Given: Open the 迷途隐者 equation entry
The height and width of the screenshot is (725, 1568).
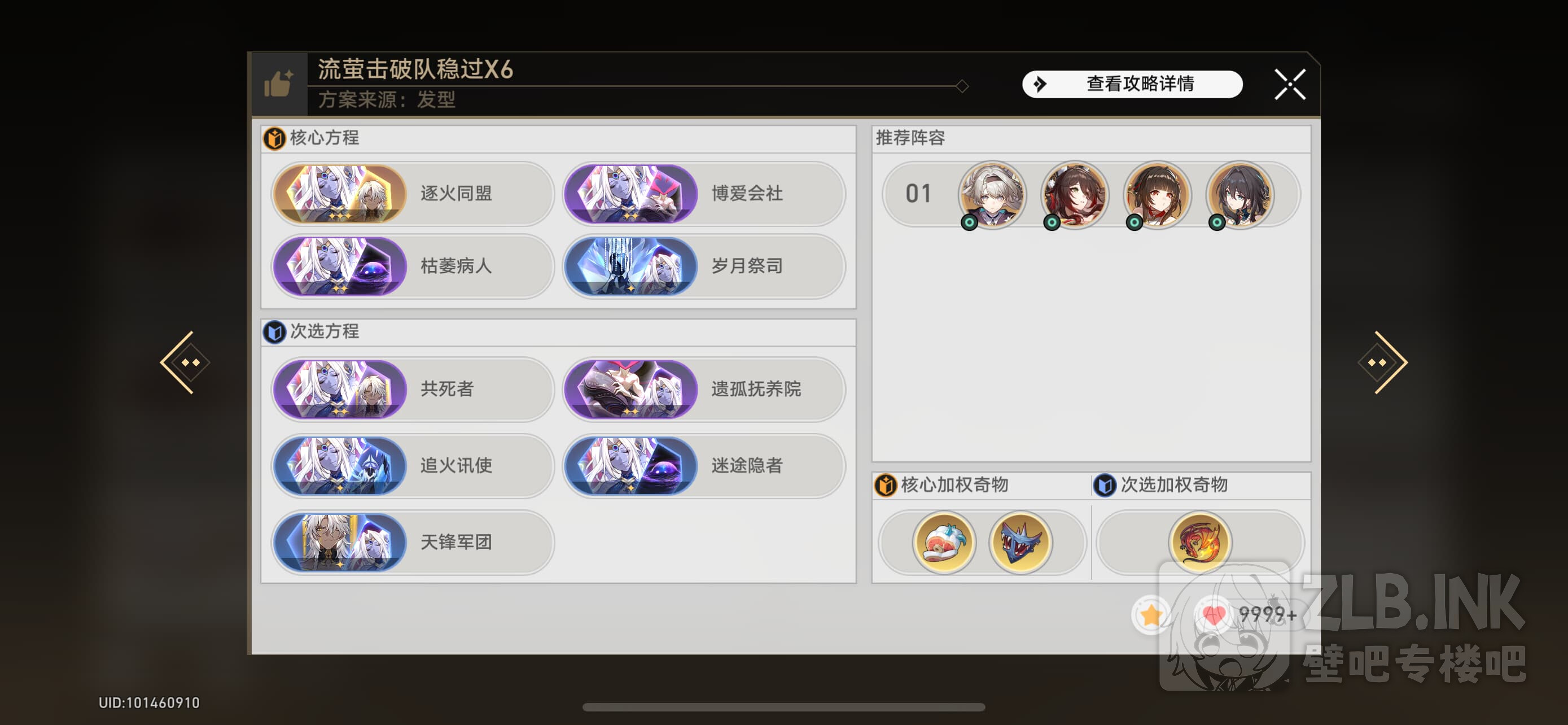Looking at the screenshot, I should click(704, 466).
